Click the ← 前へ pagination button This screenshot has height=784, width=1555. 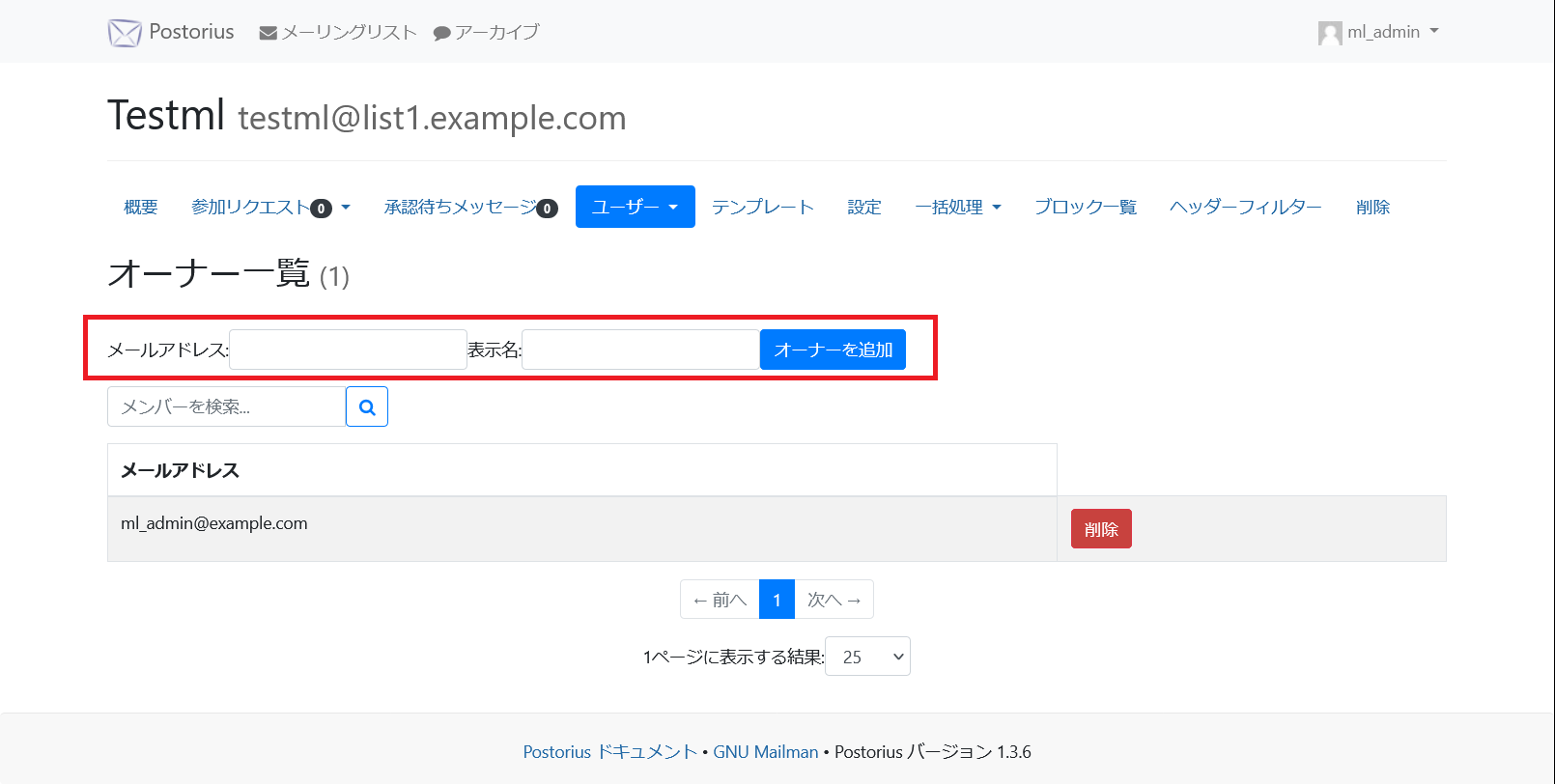tap(720, 600)
